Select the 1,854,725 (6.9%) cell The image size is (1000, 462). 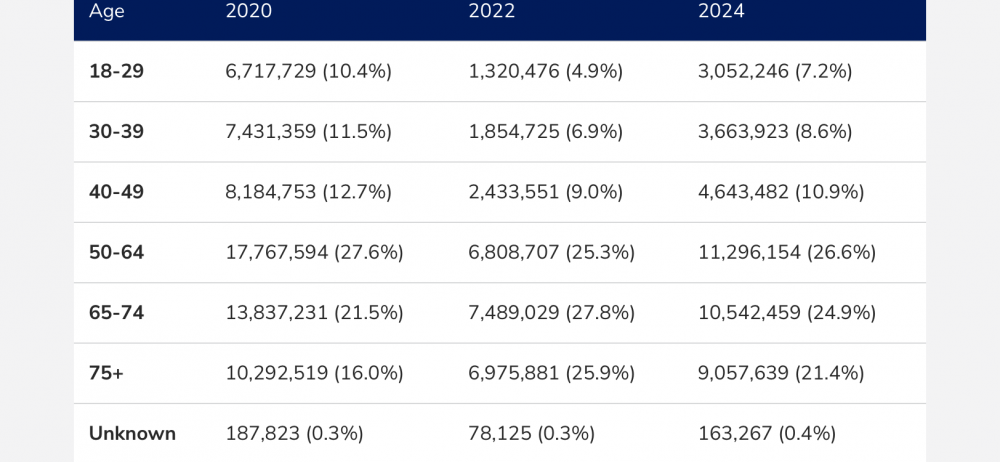tap(545, 132)
